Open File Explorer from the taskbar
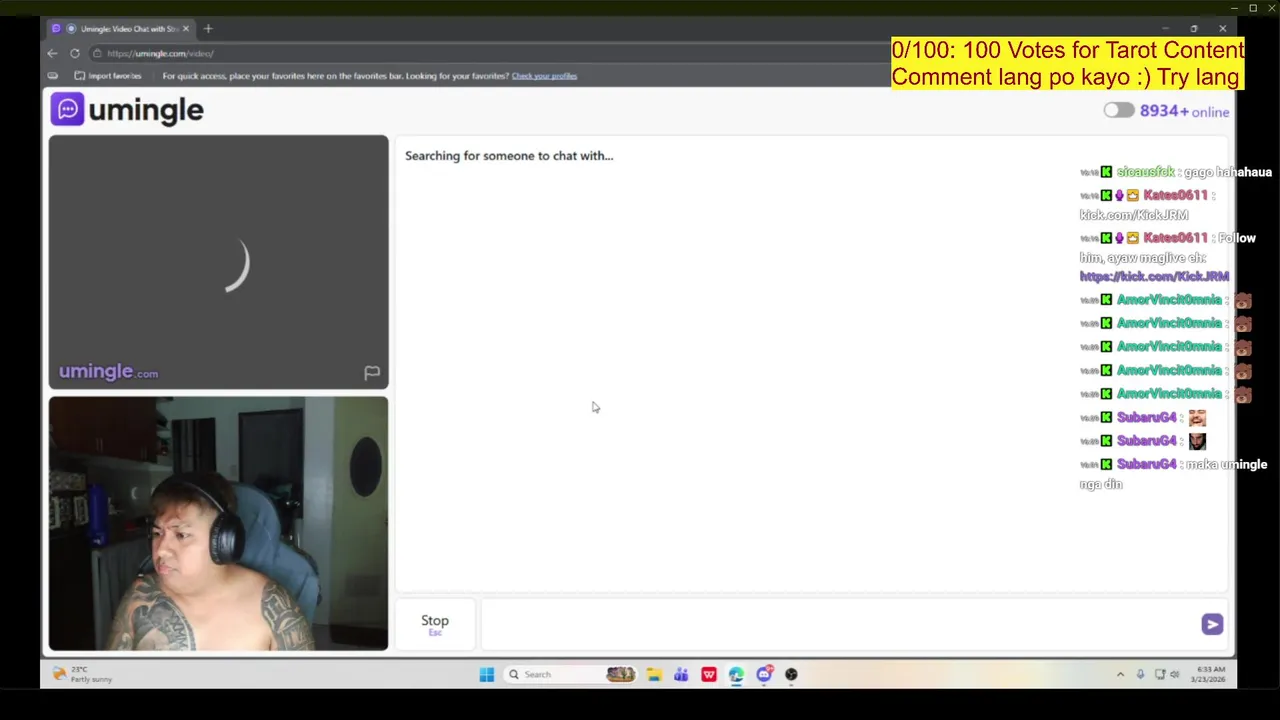The image size is (1280, 720). 653,675
